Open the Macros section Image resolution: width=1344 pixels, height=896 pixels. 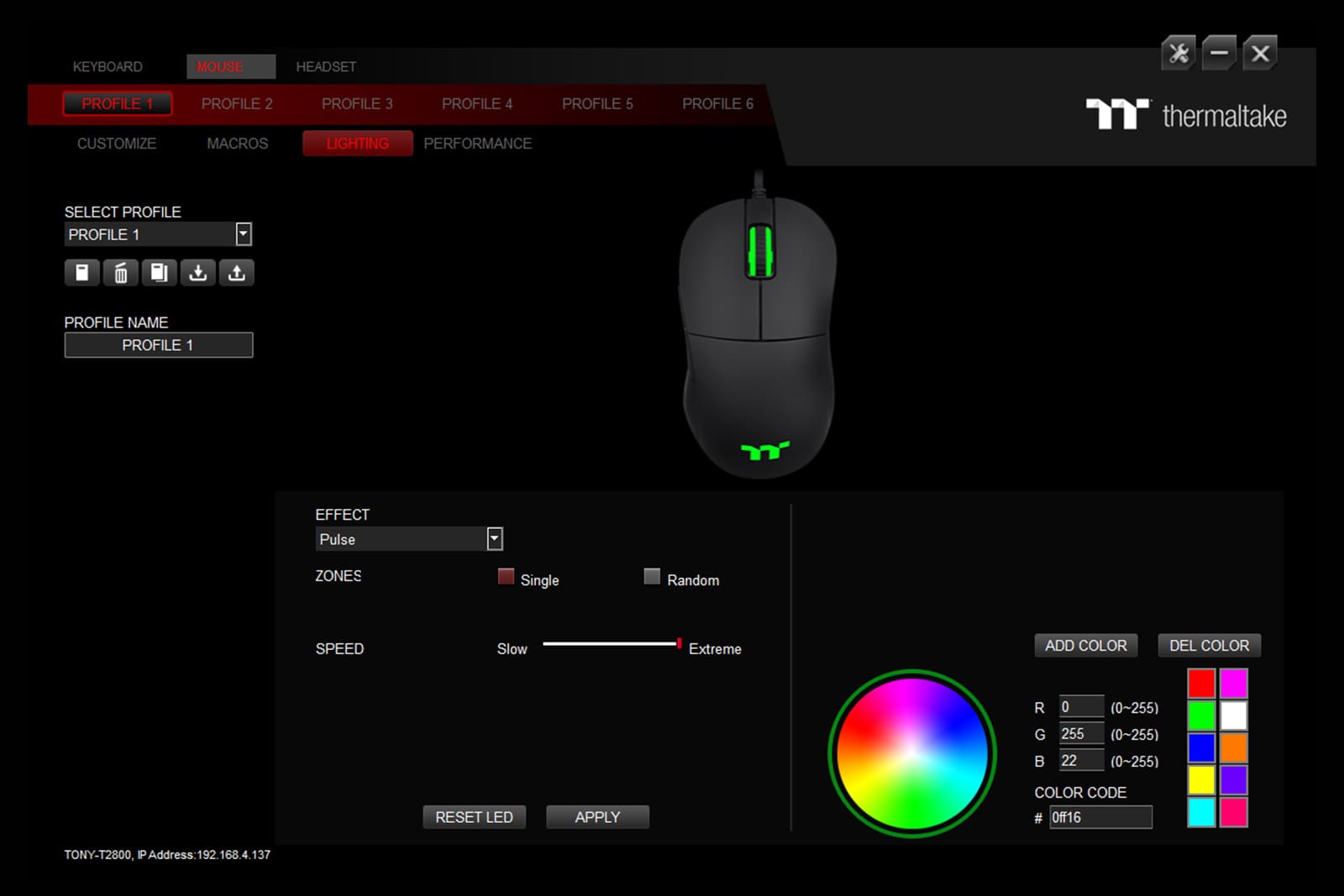click(238, 144)
